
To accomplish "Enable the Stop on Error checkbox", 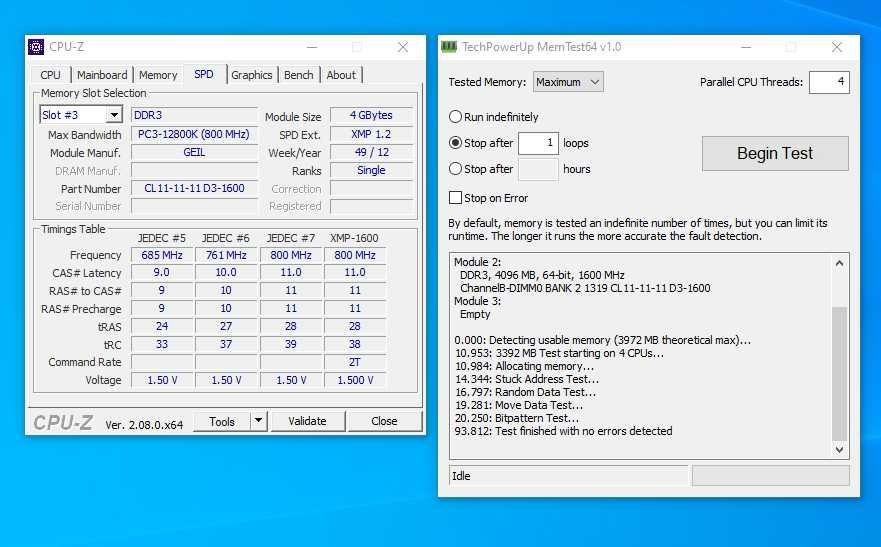I will pos(455,198).
